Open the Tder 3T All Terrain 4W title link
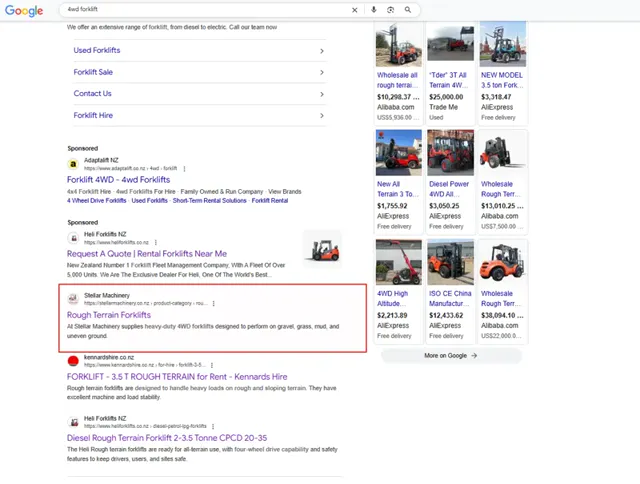 [448, 80]
